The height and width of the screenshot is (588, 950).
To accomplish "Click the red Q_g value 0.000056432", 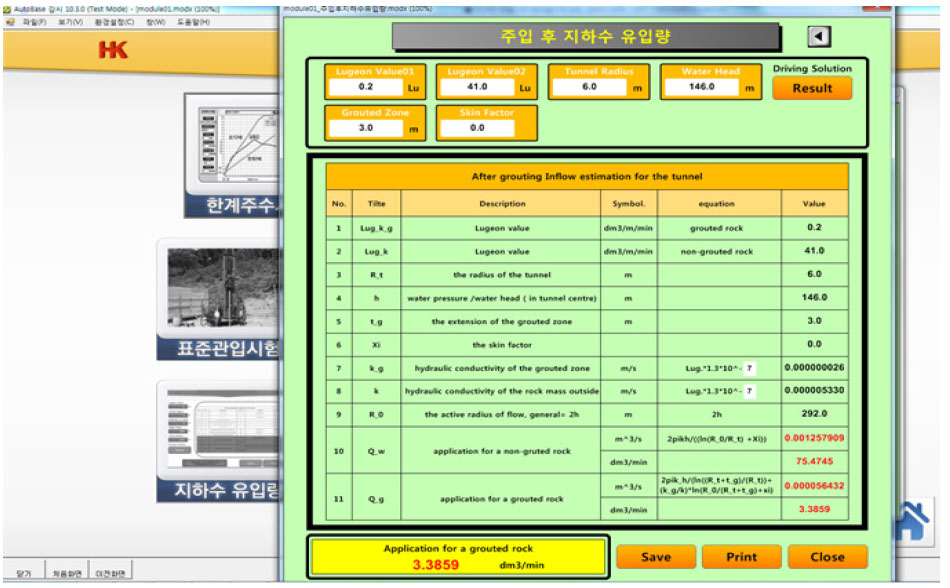I will (x=814, y=486).
